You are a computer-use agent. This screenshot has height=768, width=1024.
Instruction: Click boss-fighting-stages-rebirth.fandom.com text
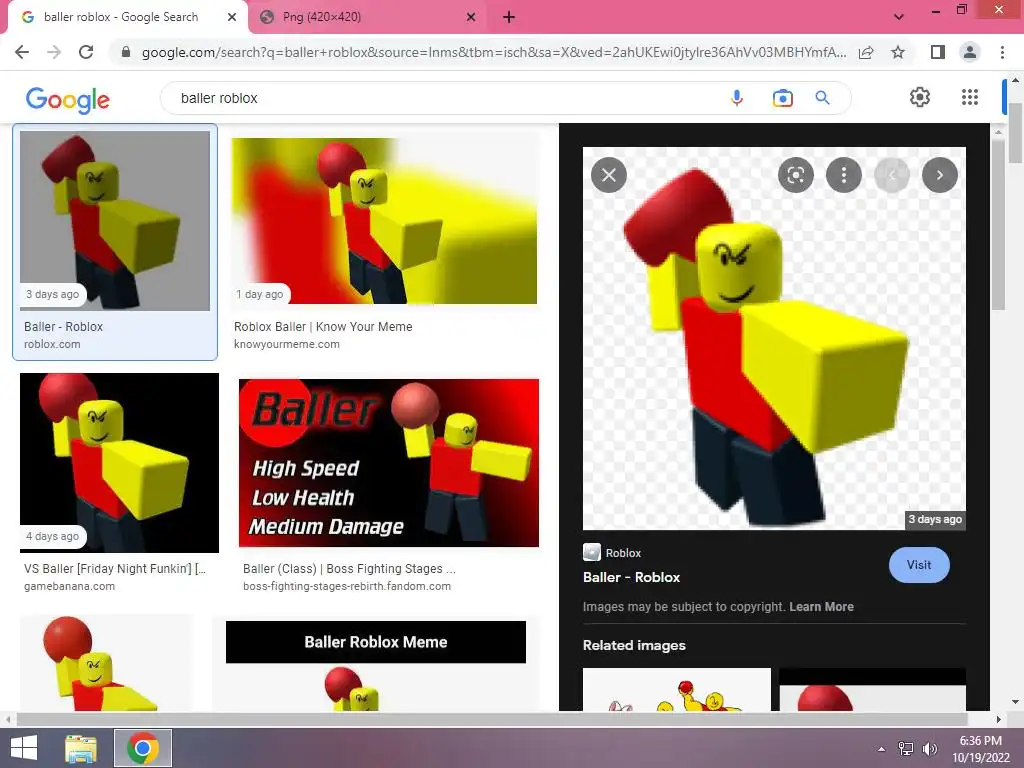(x=347, y=586)
